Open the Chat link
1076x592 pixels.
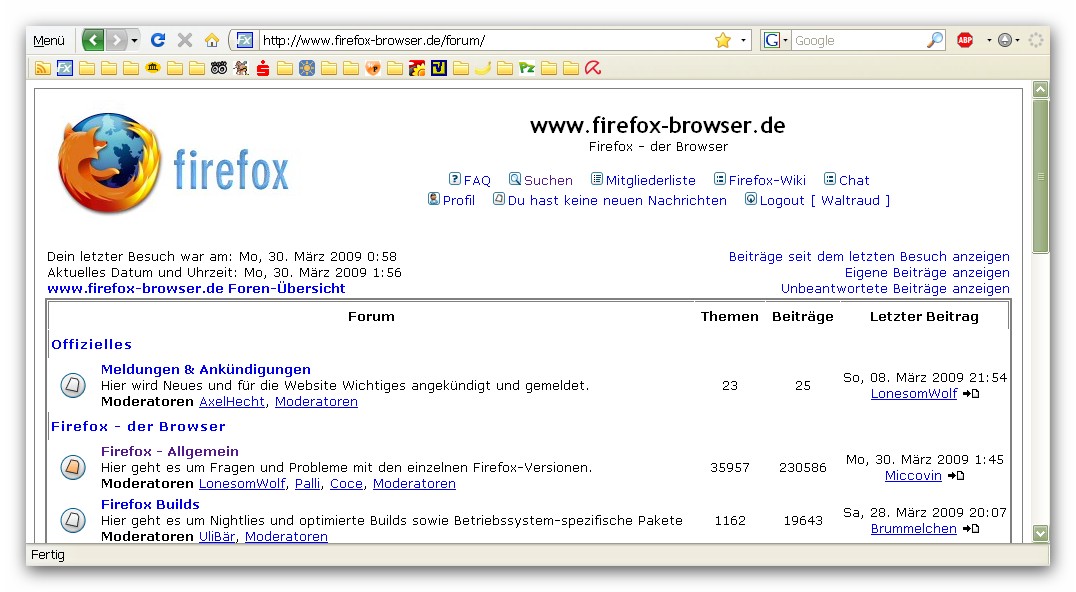[846, 180]
